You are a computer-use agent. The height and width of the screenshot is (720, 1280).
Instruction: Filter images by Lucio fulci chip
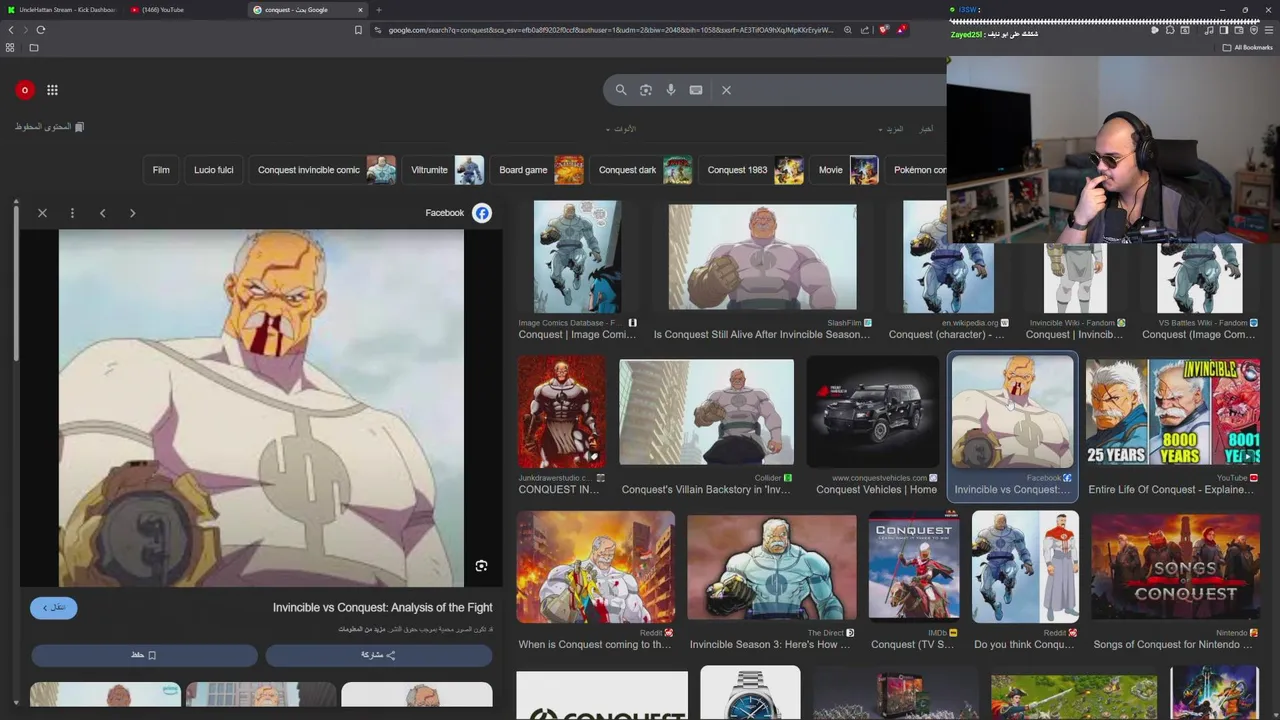click(x=214, y=170)
